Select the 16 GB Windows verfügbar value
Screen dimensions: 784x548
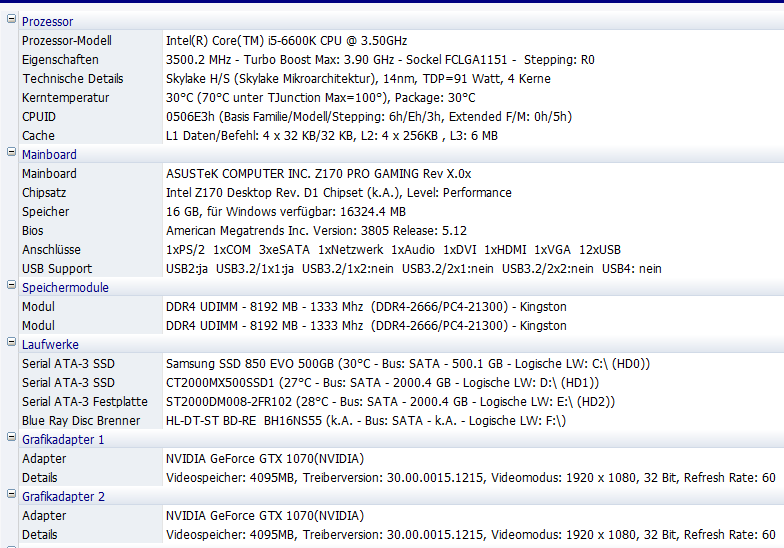(286, 212)
